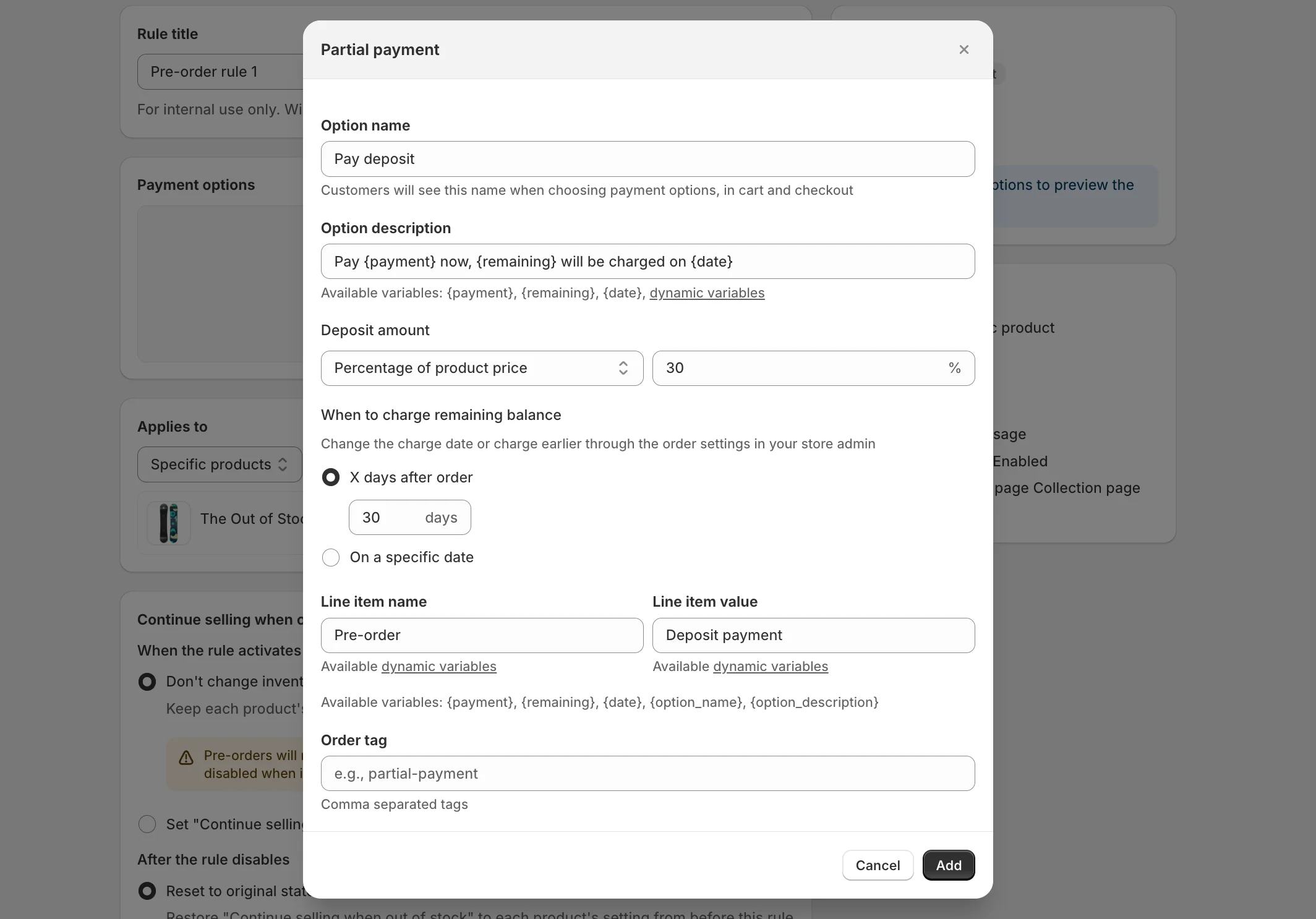The width and height of the screenshot is (1316, 919).
Task: Click deposit type dropdown chevron arrows
Action: 623,368
